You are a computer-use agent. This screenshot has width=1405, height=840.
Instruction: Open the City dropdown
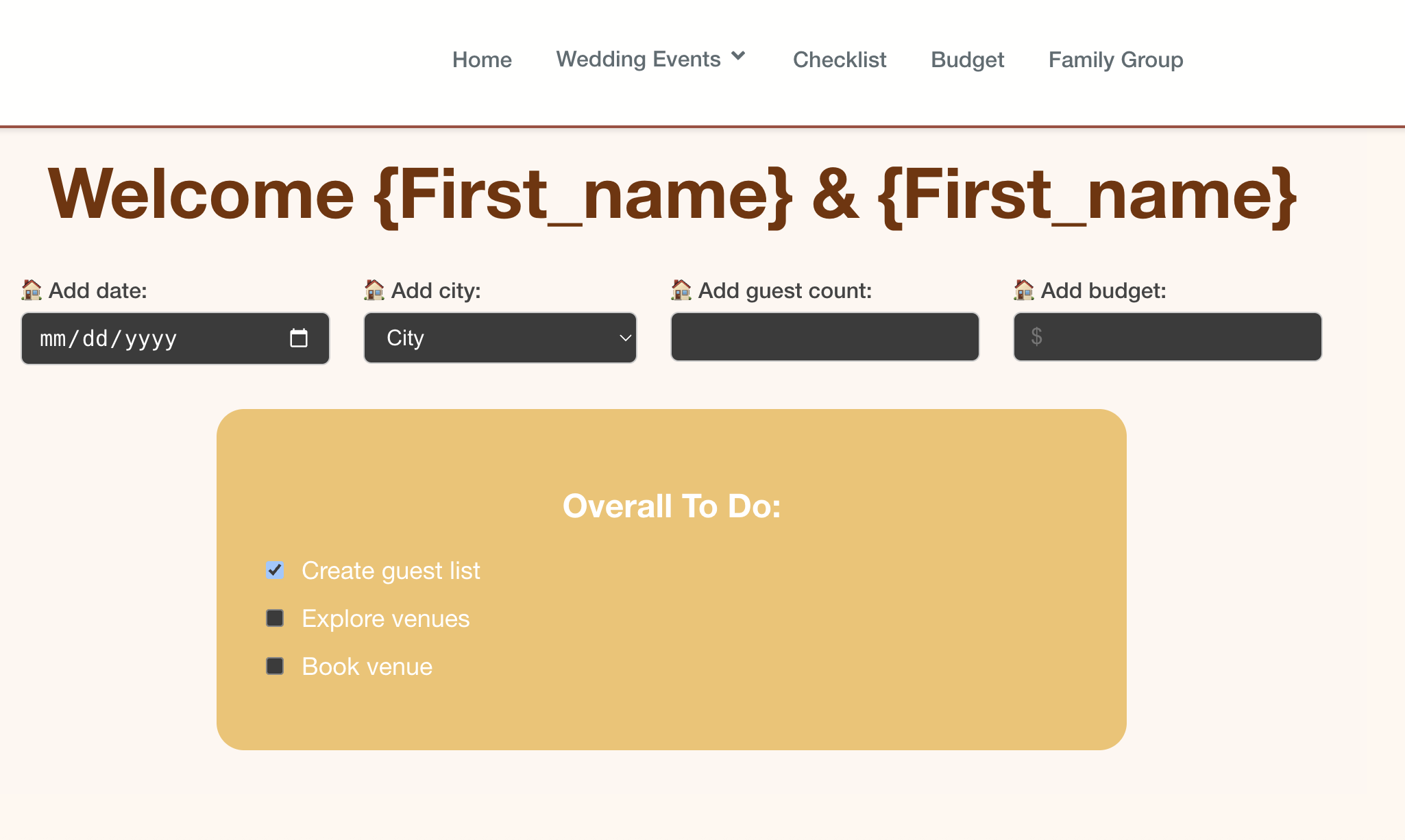tap(500, 338)
